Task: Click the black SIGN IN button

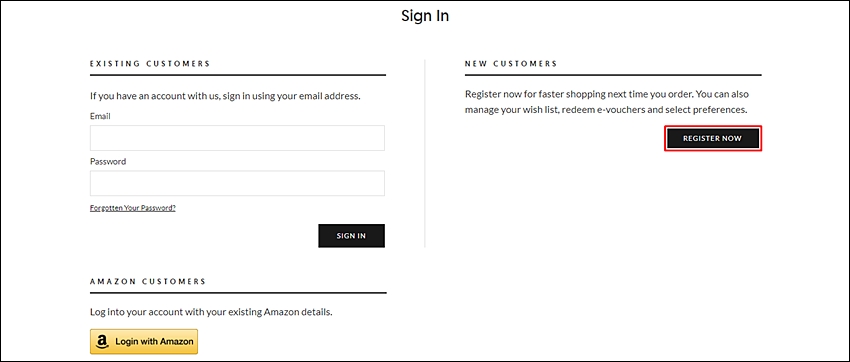Action: pyautogui.click(x=351, y=236)
